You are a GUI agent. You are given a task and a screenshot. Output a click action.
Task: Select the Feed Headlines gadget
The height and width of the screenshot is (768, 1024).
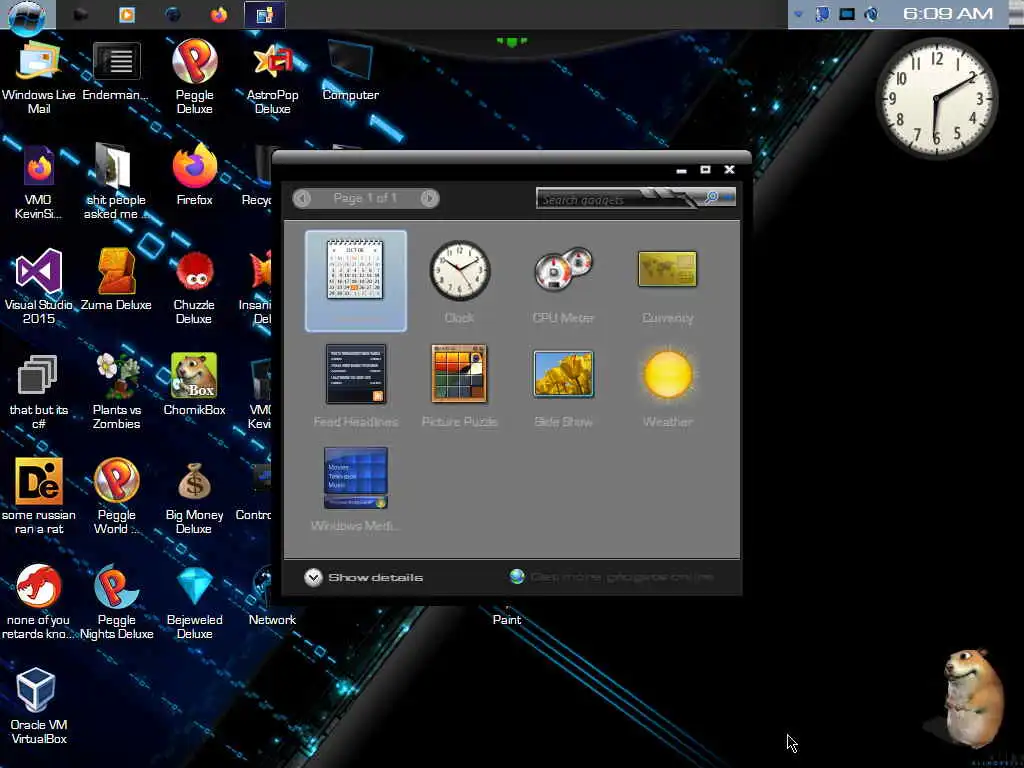click(356, 374)
